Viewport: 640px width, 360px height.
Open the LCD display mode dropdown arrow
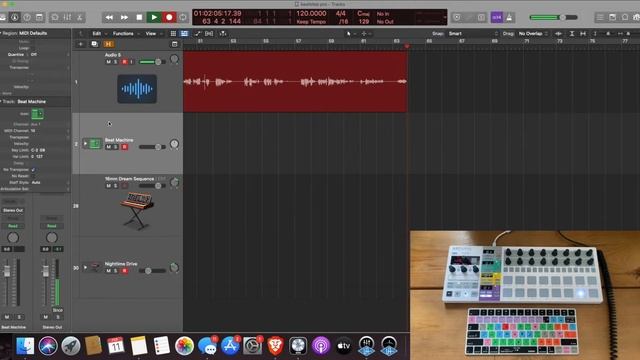[444, 18]
